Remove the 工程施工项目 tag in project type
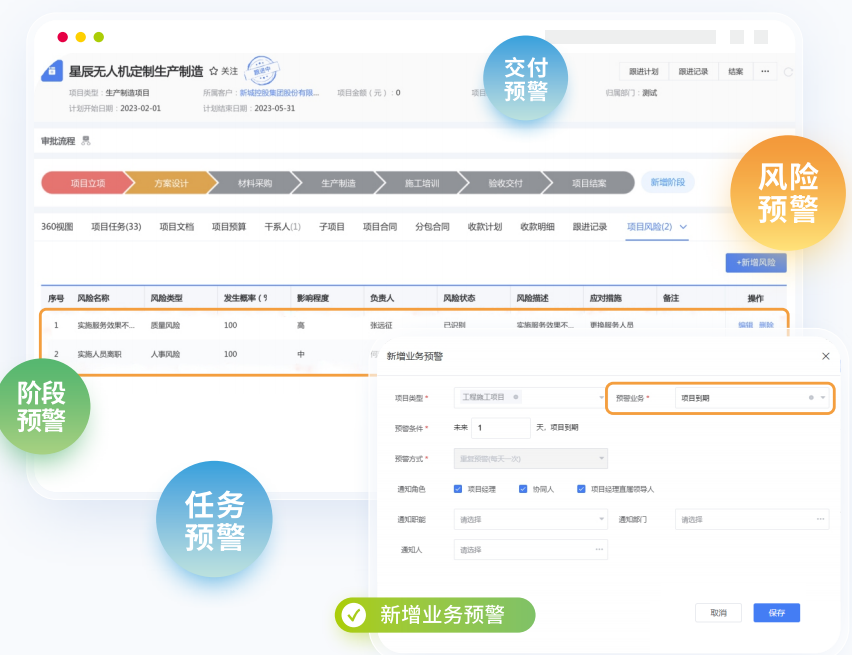Image resolution: width=852 pixels, height=655 pixels. [516, 397]
